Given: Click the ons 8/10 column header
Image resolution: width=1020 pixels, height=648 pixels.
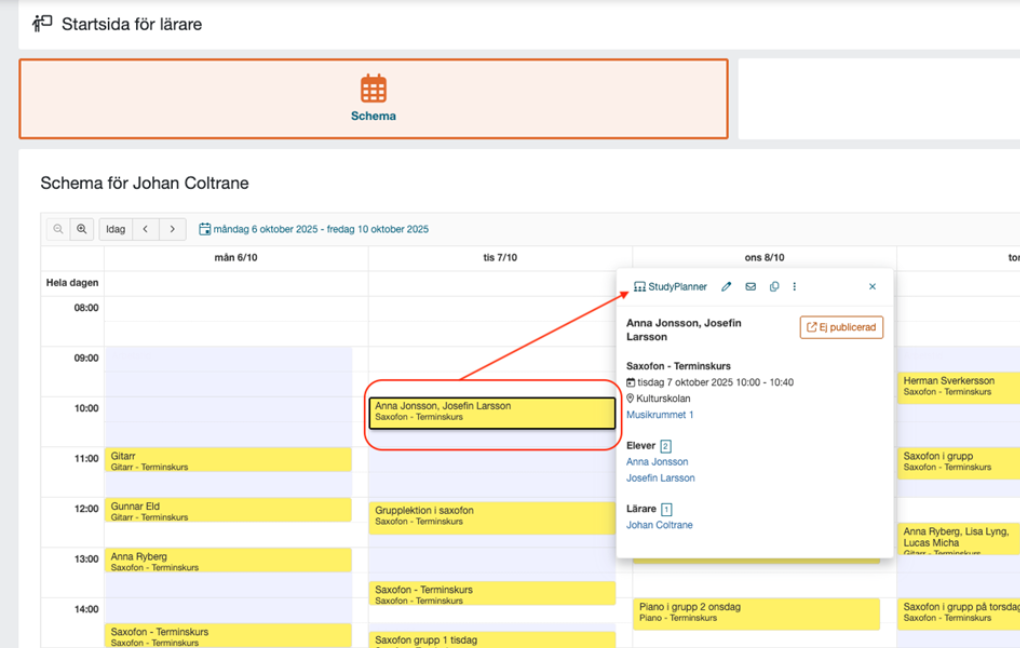Looking at the screenshot, I should (764, 258).
